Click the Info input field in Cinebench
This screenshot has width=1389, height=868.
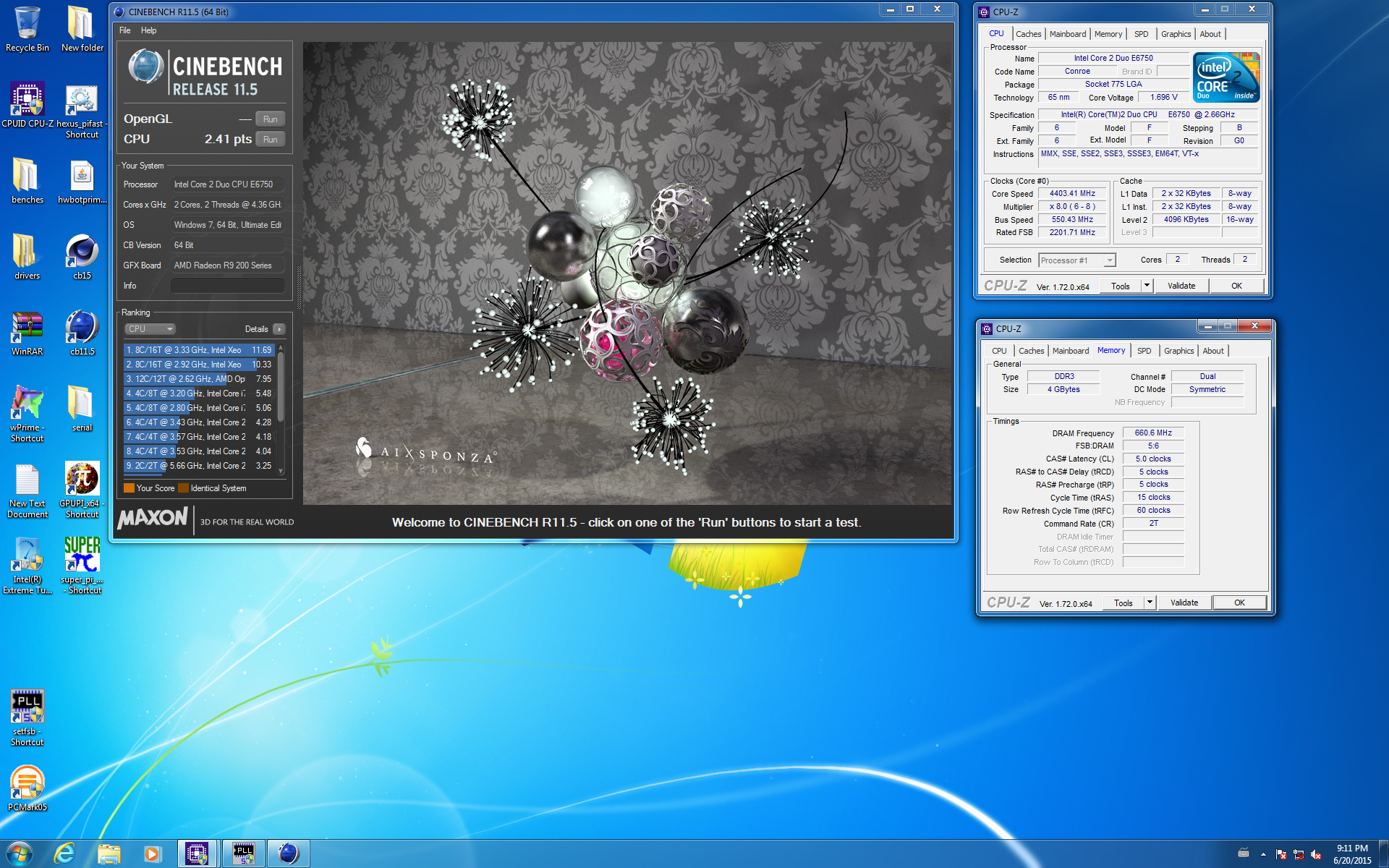tap(228, 286)
